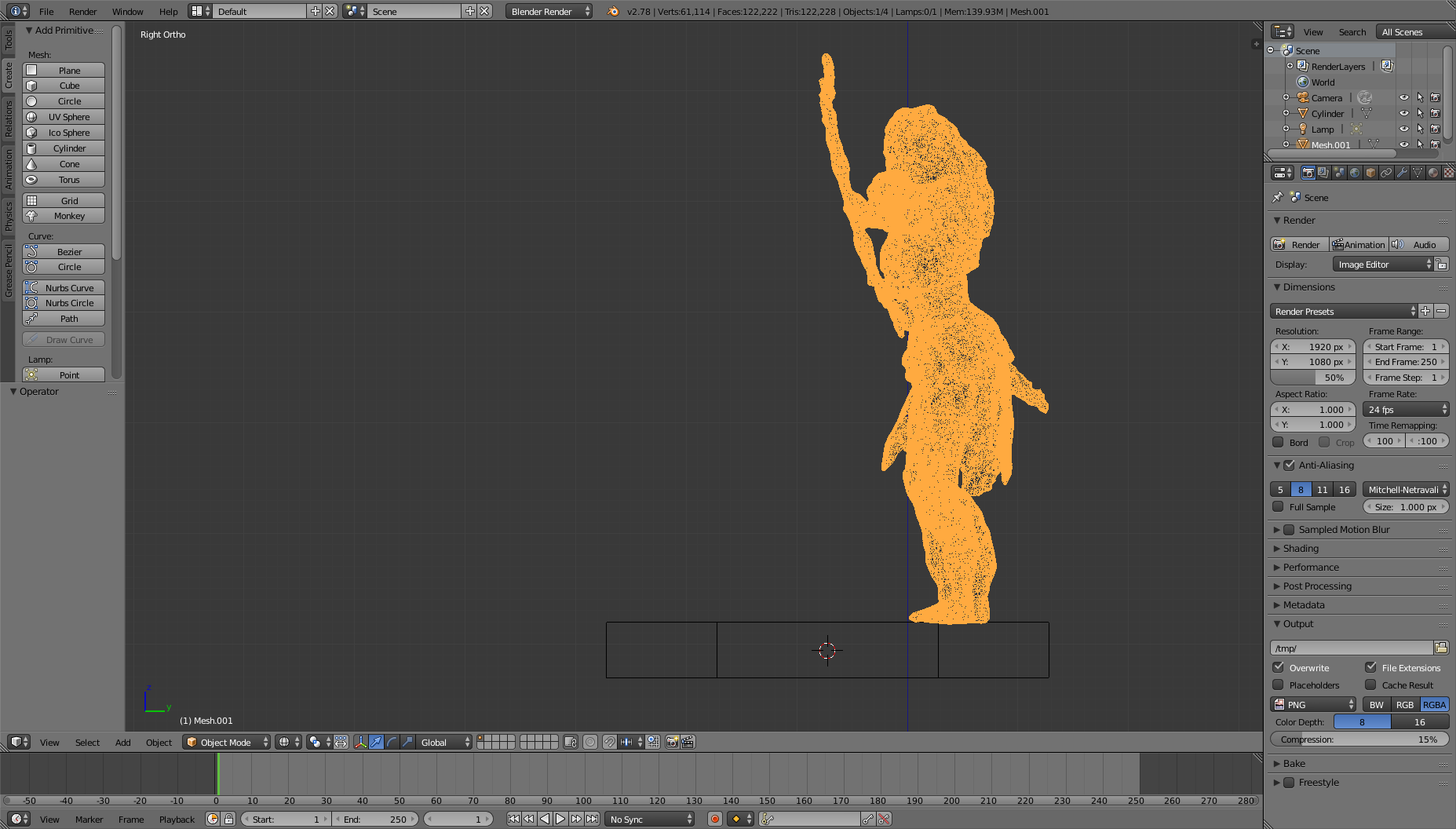Click the delete keyframe icon in timeline header

tap(884, 819)
